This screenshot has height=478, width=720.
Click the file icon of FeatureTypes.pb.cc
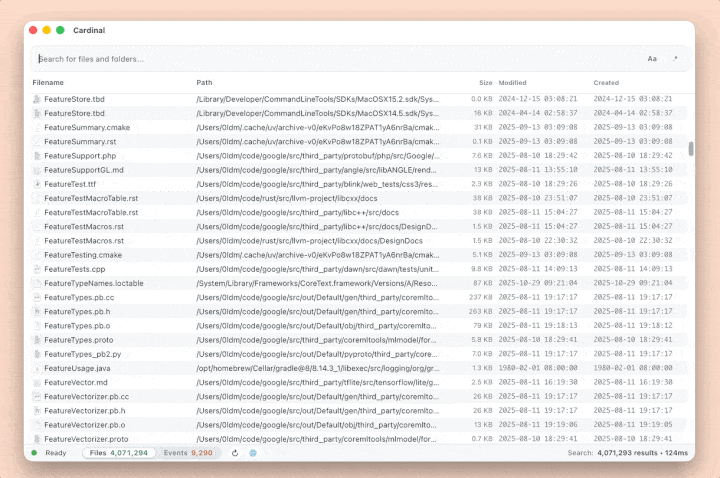[37, 298]
